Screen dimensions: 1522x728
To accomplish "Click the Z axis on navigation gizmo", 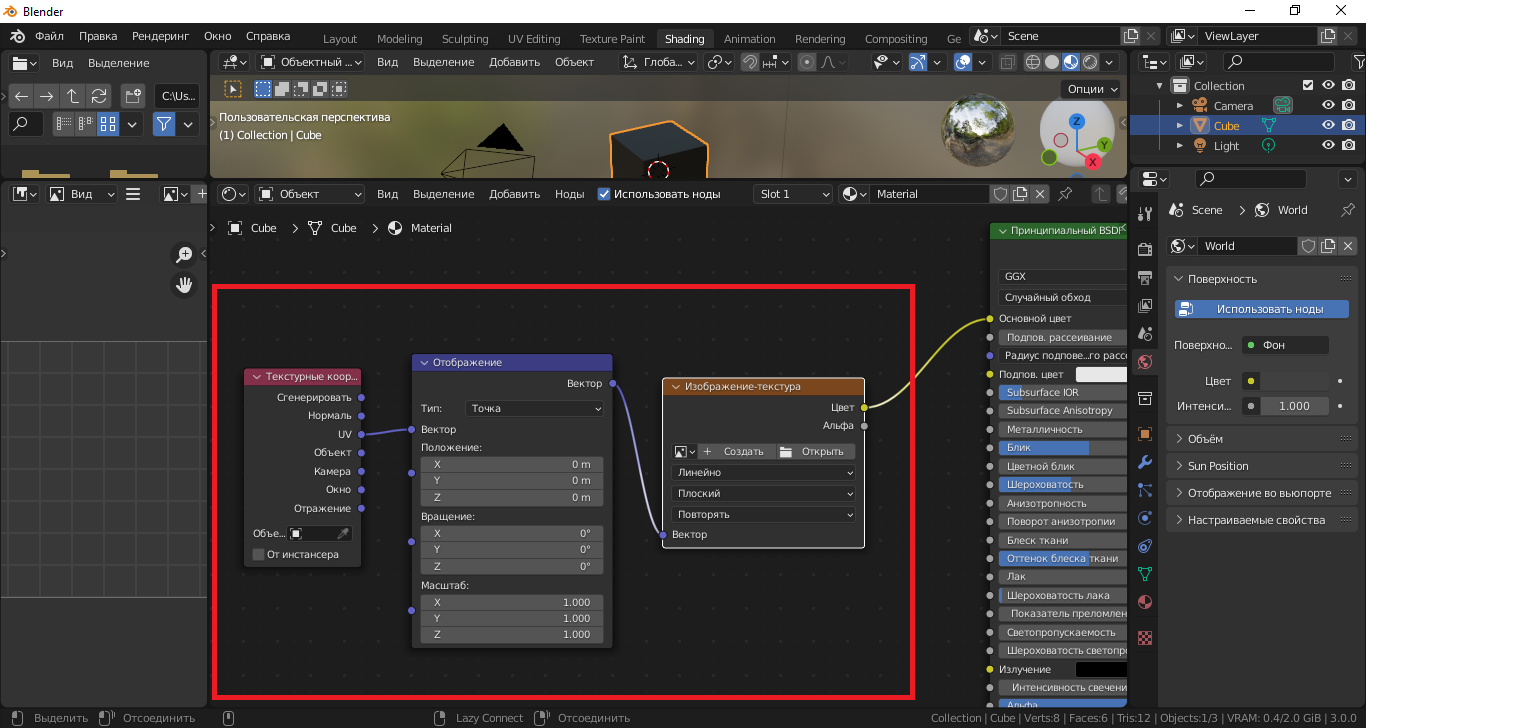I will click(x=1076, y=121).
